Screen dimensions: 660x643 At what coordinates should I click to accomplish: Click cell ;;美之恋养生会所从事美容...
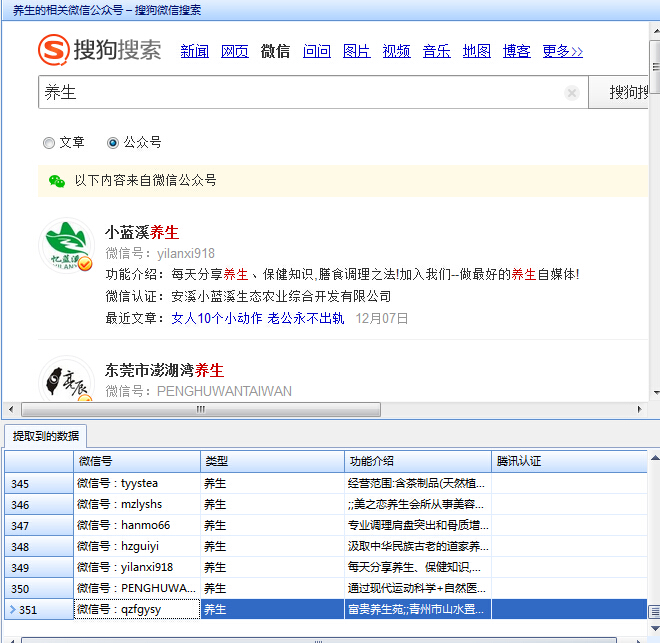(x=418, y=504)
